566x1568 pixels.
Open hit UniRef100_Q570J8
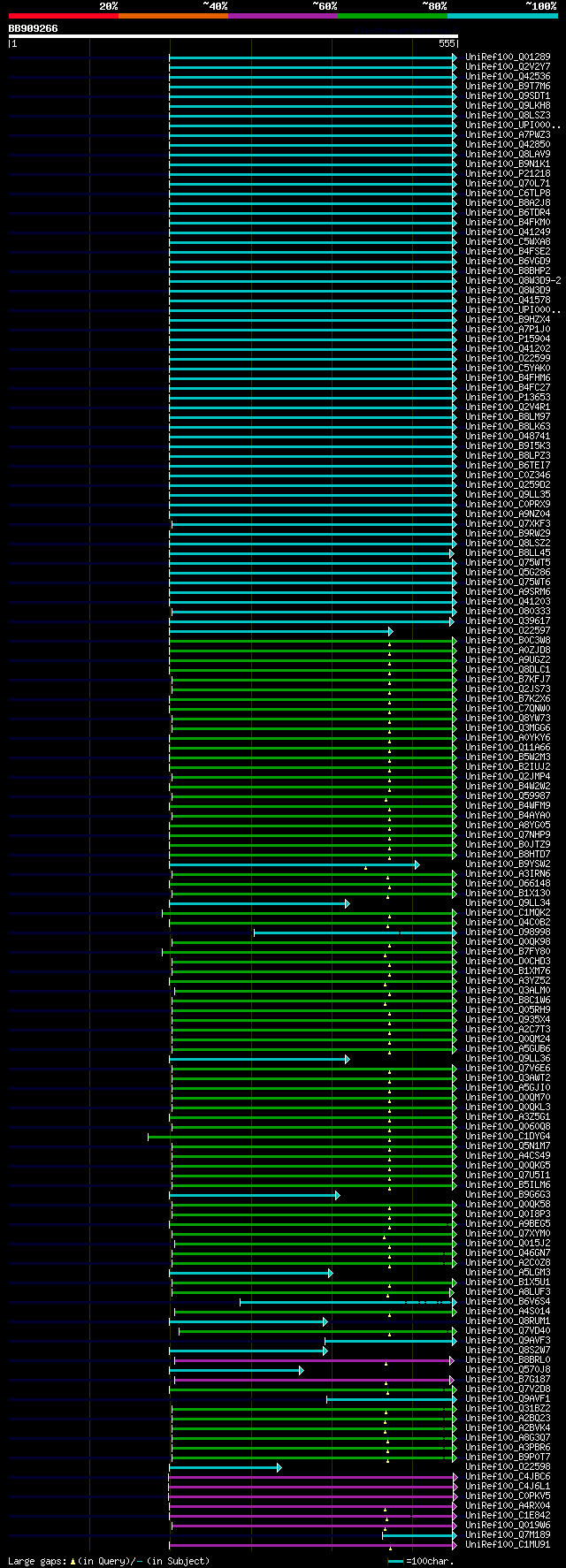tap(508, 1369)
